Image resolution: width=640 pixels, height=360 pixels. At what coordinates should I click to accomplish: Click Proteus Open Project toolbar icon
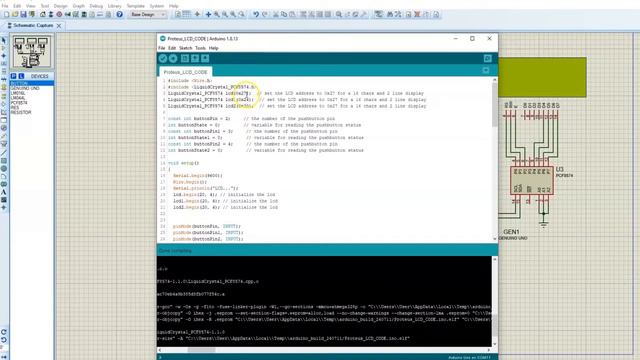click(x=15, y=15)
